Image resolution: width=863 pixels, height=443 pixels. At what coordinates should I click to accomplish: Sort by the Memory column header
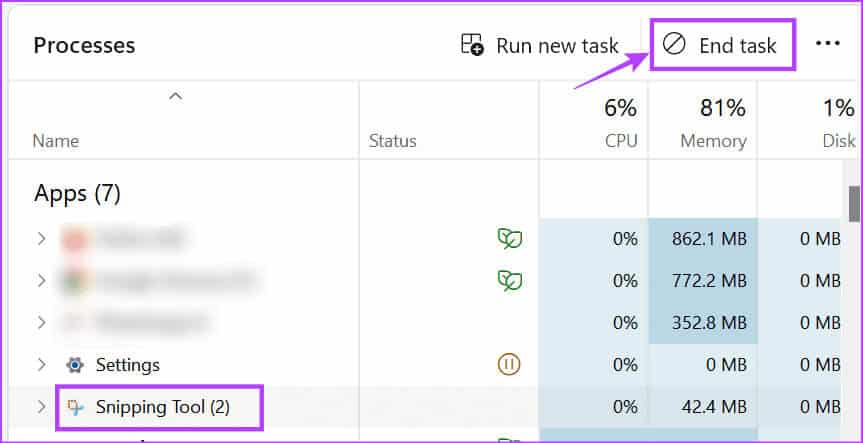(x=712, y=141)
